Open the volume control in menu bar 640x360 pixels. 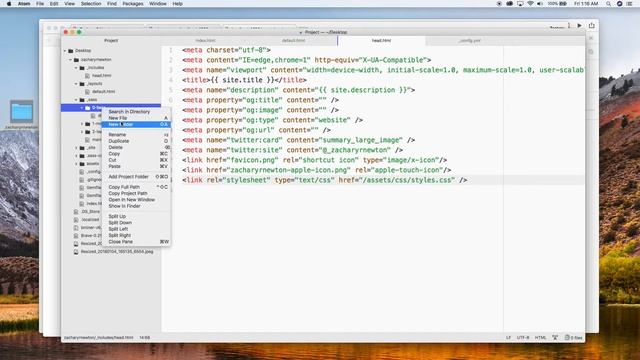click(x=540, y=4)
